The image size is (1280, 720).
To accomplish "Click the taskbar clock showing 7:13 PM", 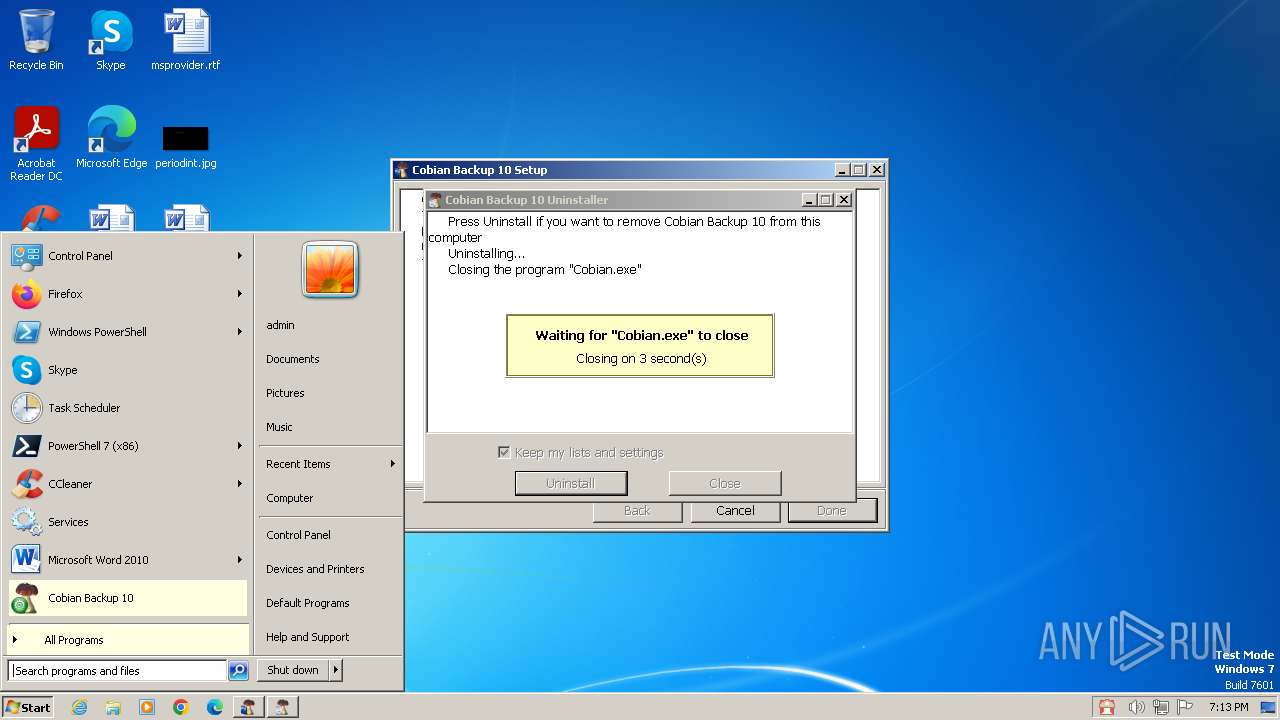I will (x=1228, y=707).
